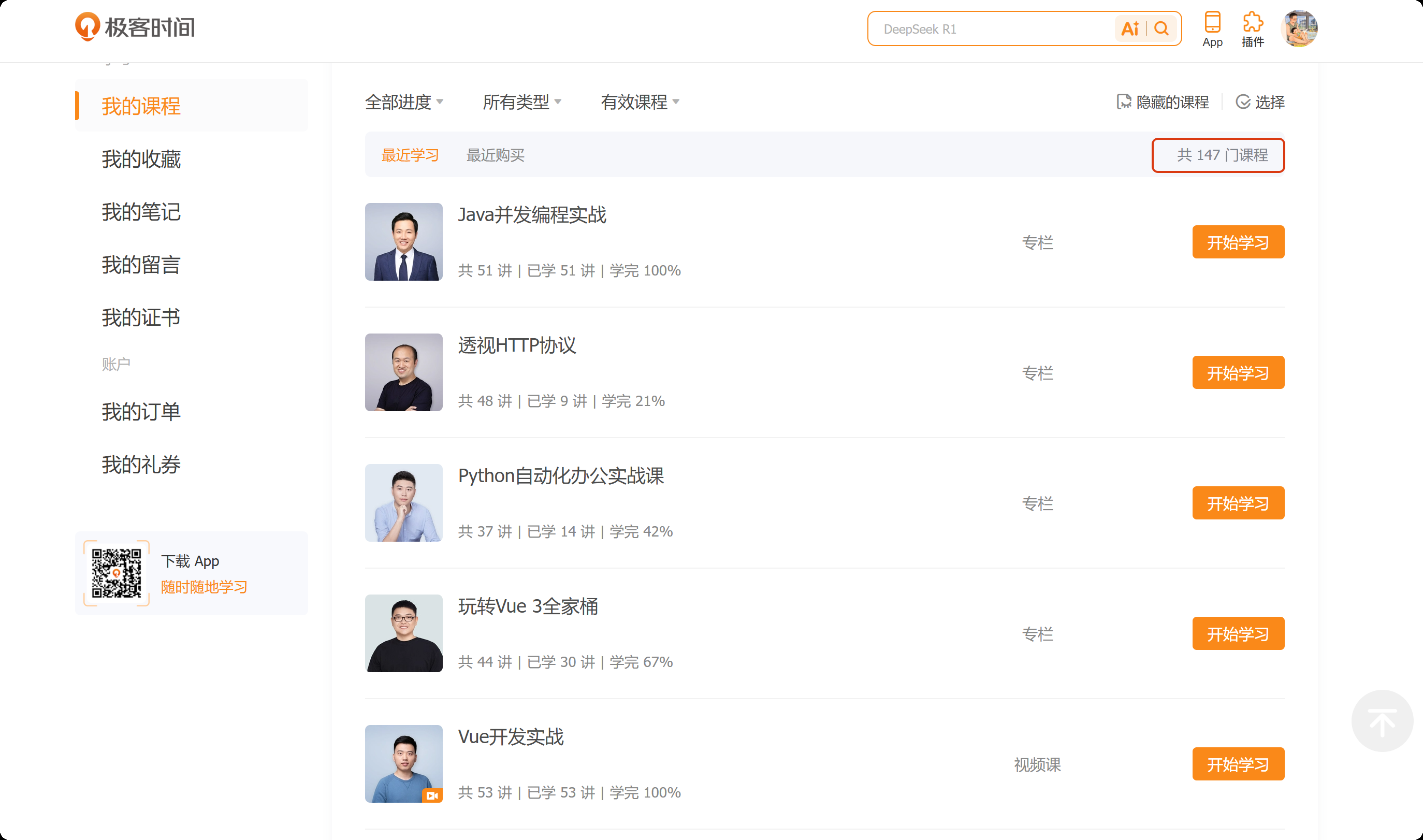Open the Python自动化办公实战课 thumbnail
This screenshot has height=840, width=1423.
point(403,503)
